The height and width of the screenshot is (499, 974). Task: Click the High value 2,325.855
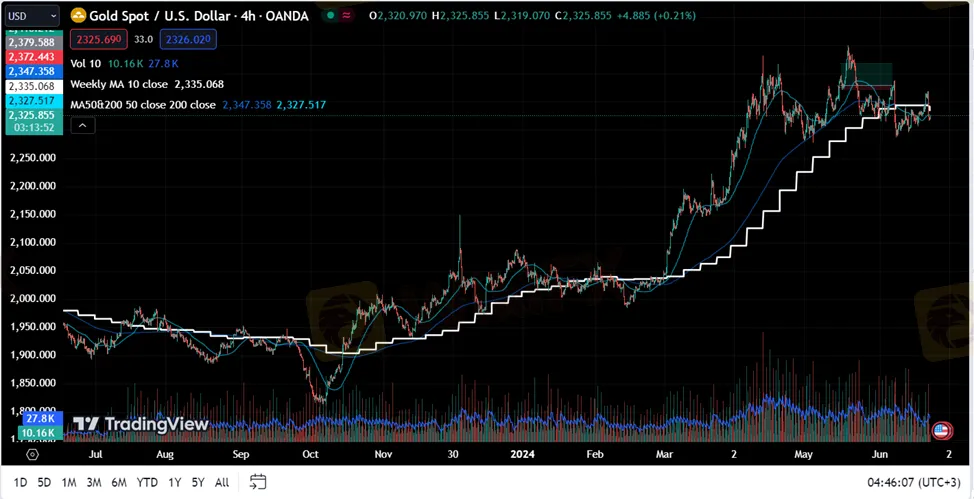(462, 16)
